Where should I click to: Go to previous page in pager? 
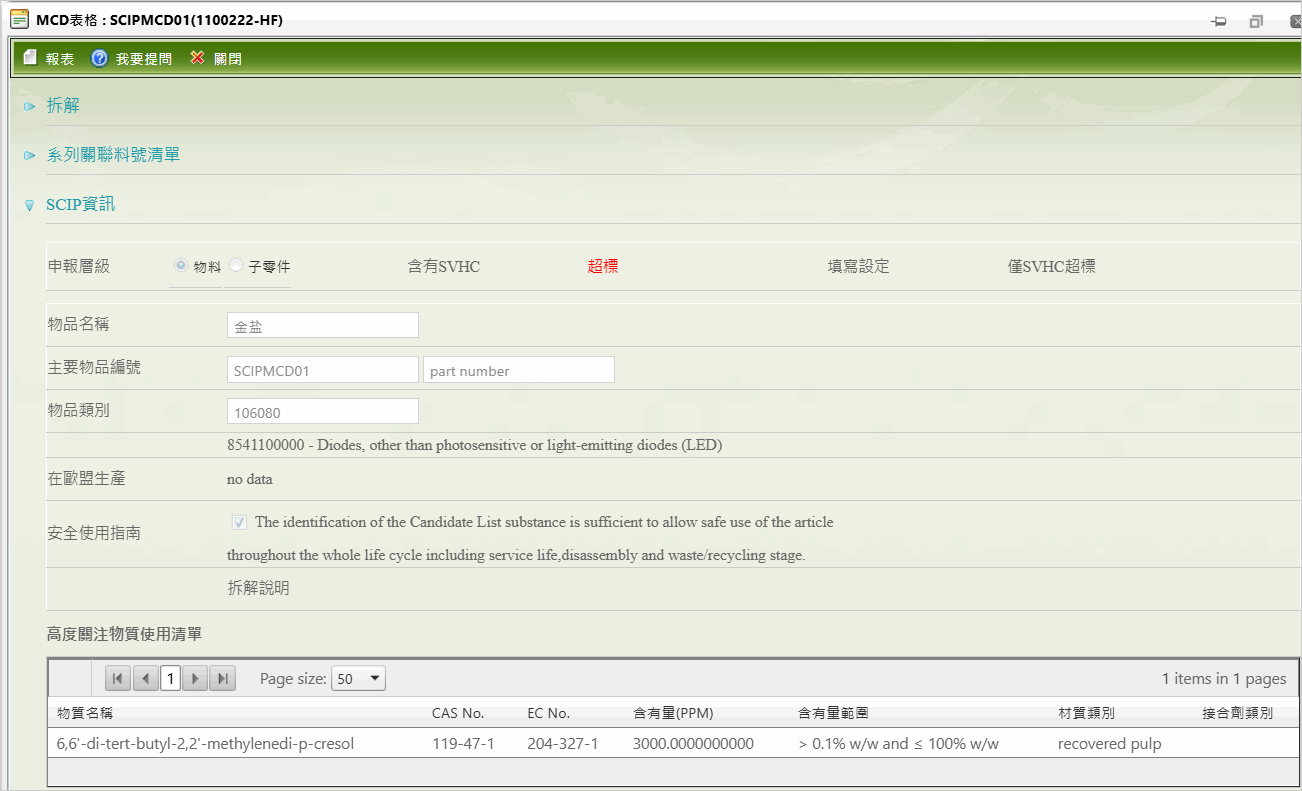point(145,678)
